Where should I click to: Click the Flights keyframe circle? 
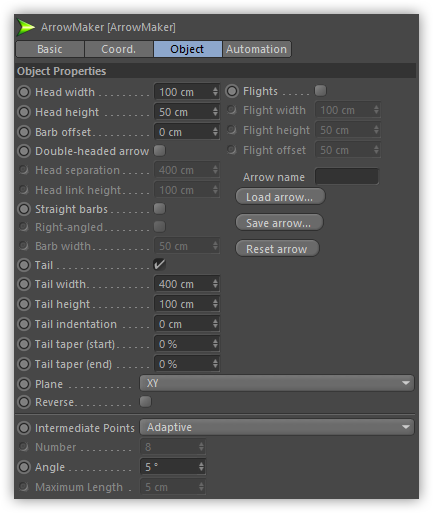(232, 91)
